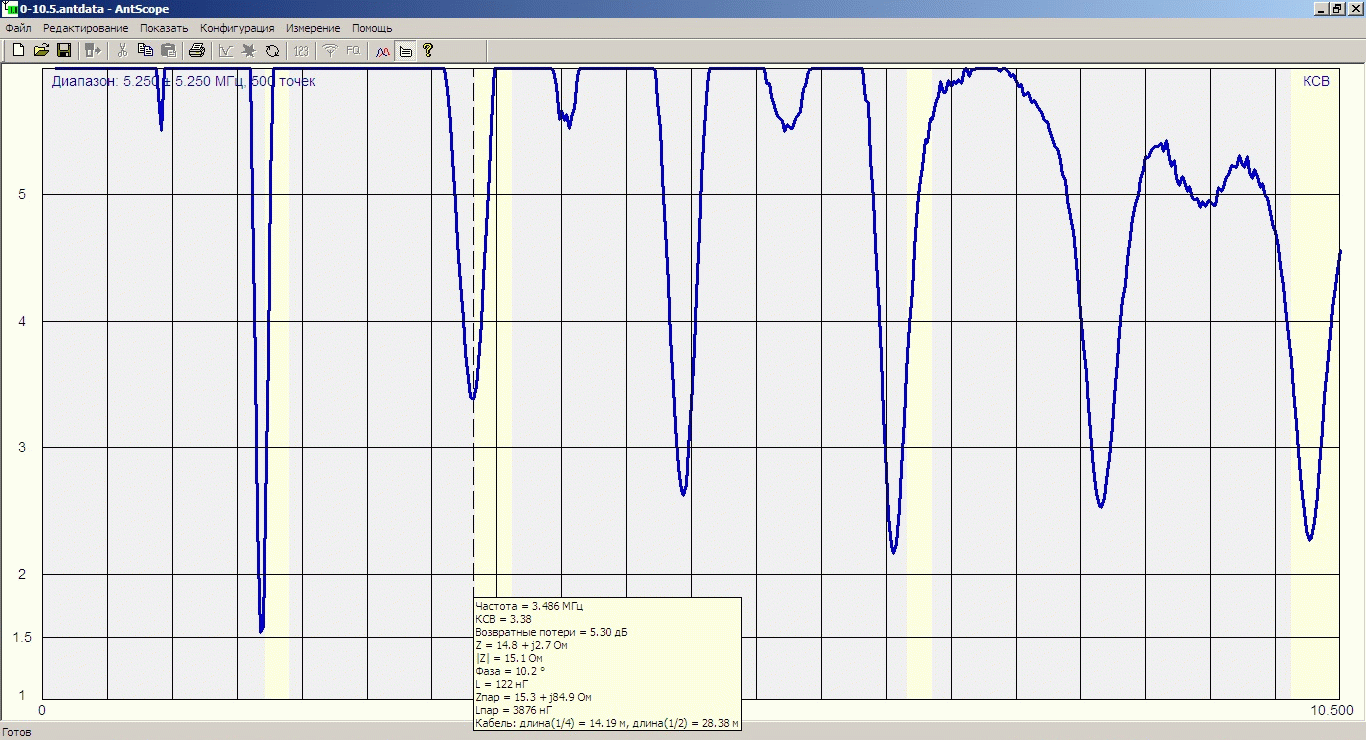
Task: Save data with the floppy disk icon
Action: point(63,50)
